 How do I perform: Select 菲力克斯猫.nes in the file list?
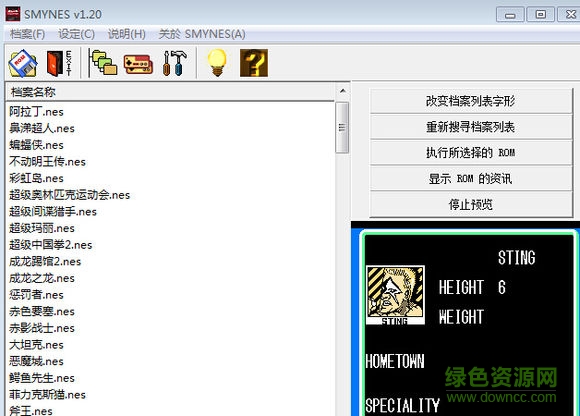pos(47,395)
